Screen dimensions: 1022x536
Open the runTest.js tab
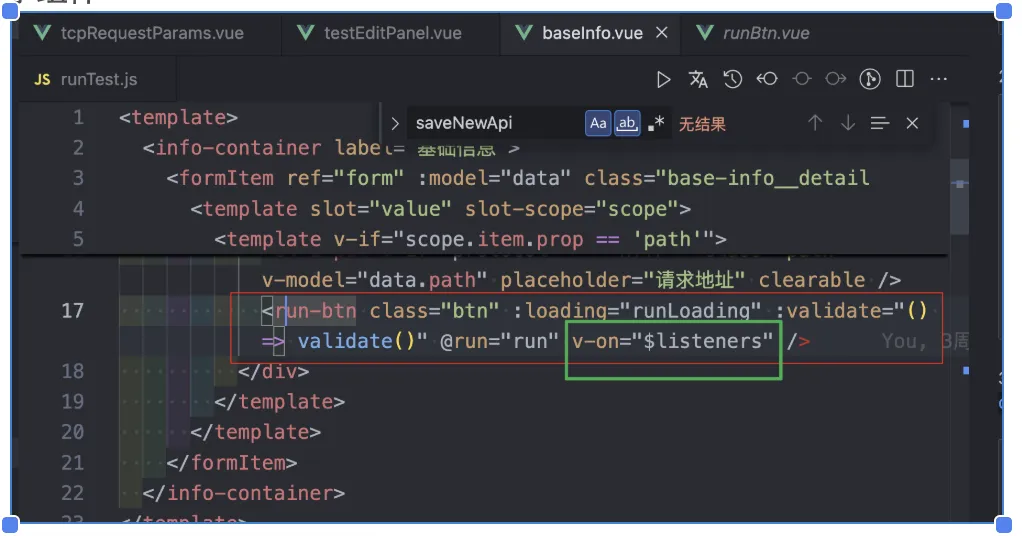98,80
